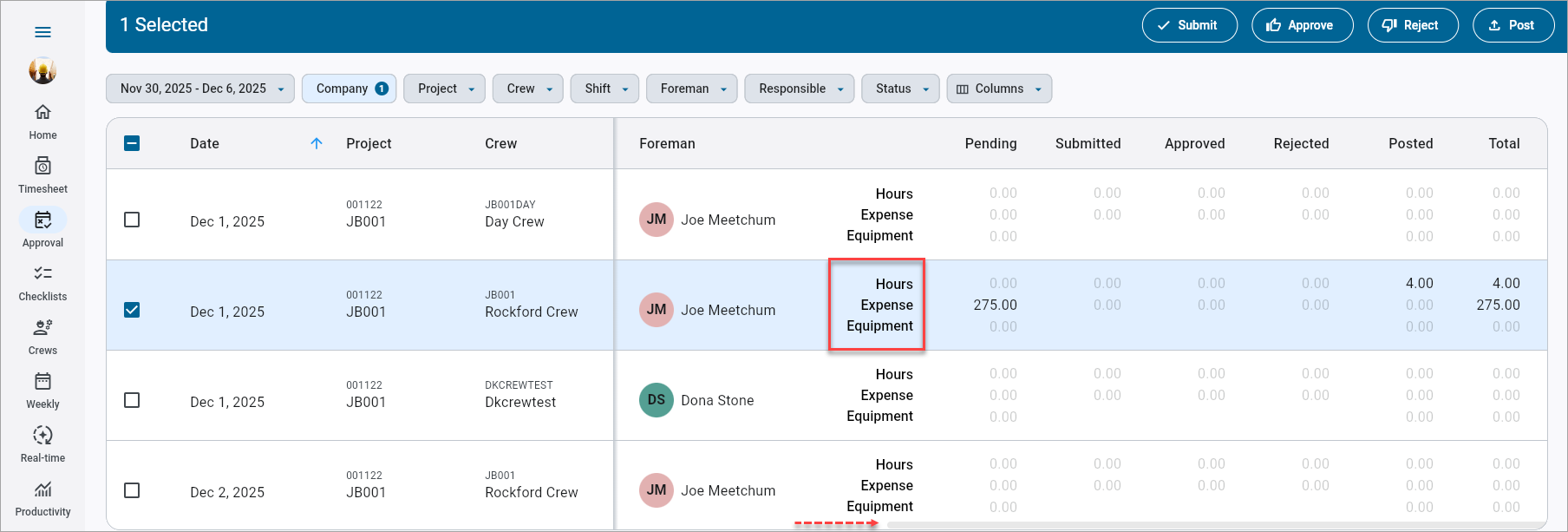Click the Day Crew cell
This screenshot has width=1568, height=532.
[x=514, y=214]
